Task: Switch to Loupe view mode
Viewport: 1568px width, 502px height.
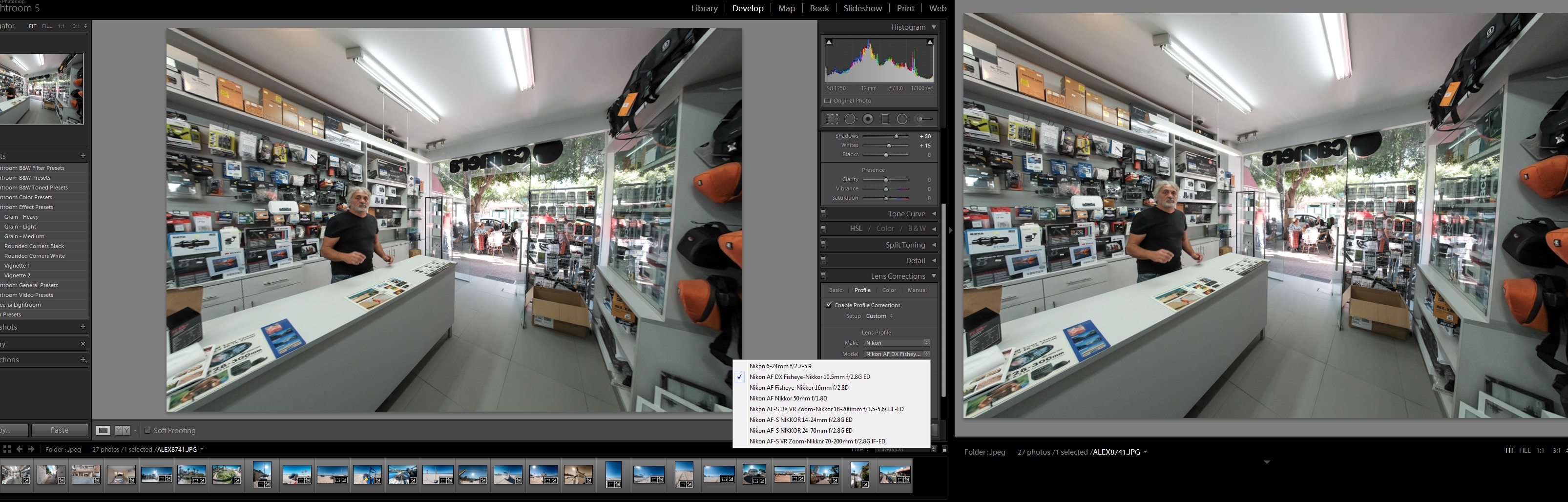Action: pos(104,431)
